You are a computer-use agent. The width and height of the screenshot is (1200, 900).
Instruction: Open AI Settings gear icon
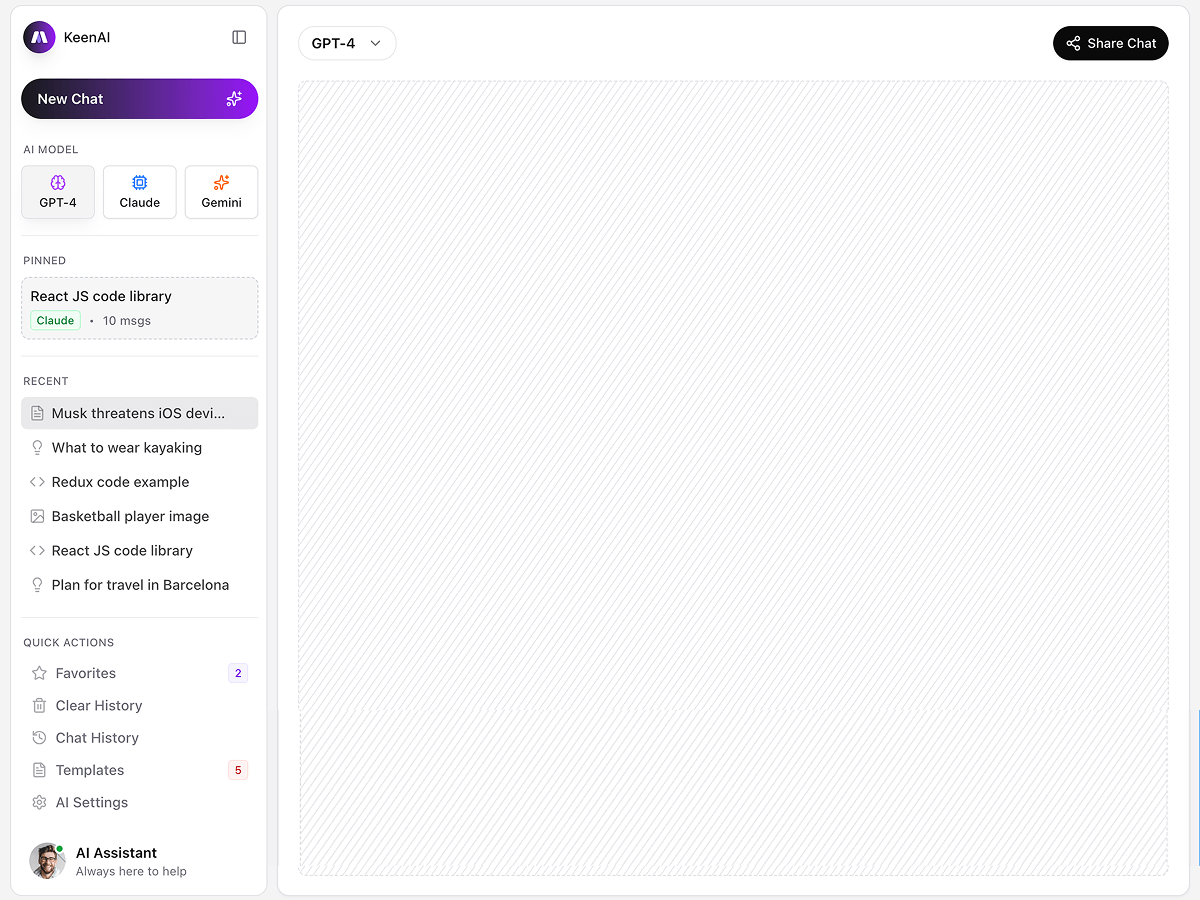pos(39,803)
